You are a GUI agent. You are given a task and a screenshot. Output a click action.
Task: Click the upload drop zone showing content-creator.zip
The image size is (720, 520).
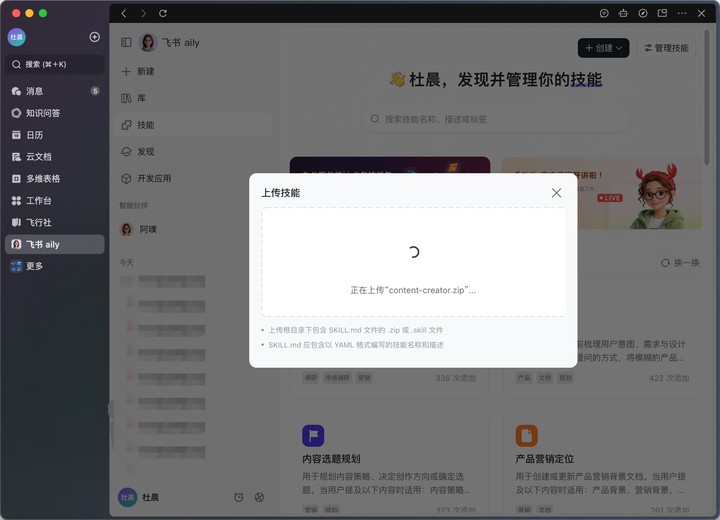413,262
